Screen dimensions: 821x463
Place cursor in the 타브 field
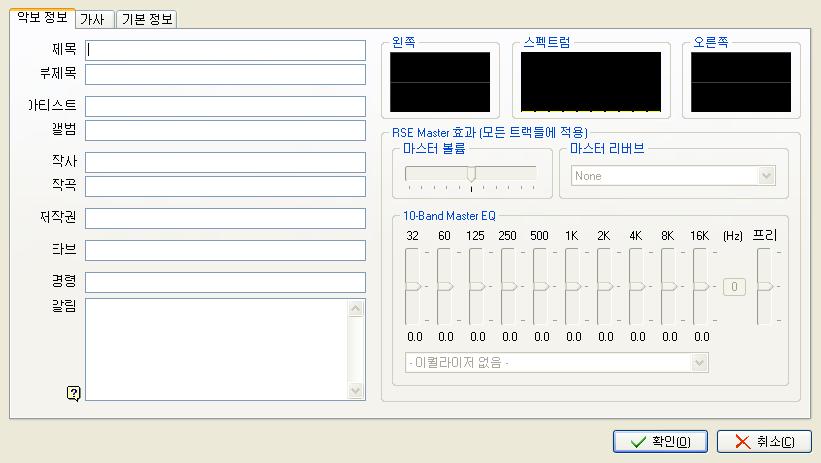pos(225,250)
